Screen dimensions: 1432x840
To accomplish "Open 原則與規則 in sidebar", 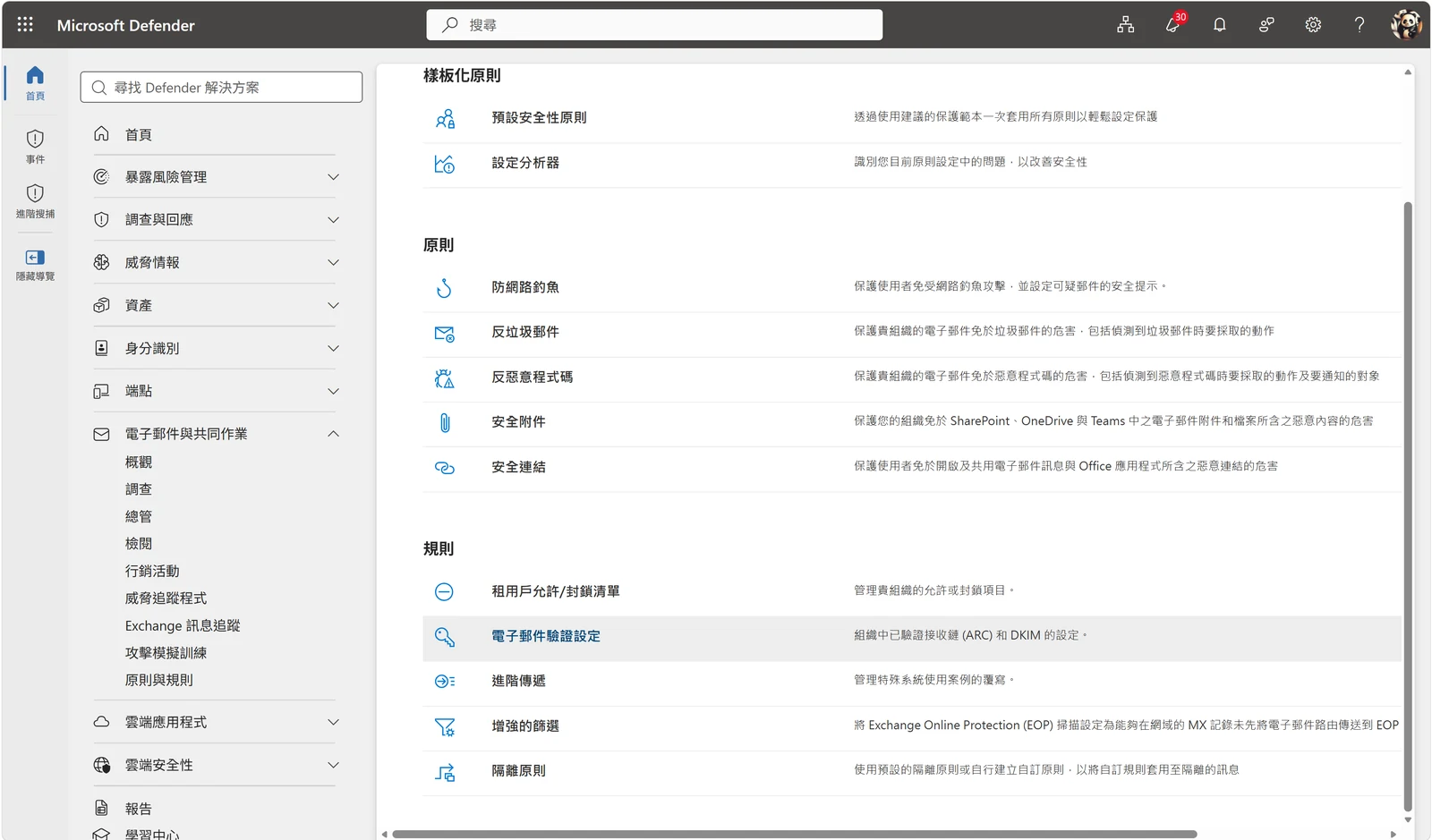I will coord(158,680).
